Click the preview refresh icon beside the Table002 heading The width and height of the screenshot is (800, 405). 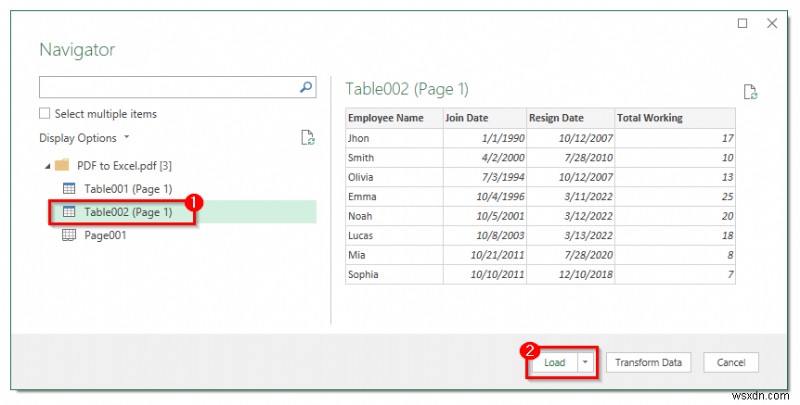click(x=750, y=92)
